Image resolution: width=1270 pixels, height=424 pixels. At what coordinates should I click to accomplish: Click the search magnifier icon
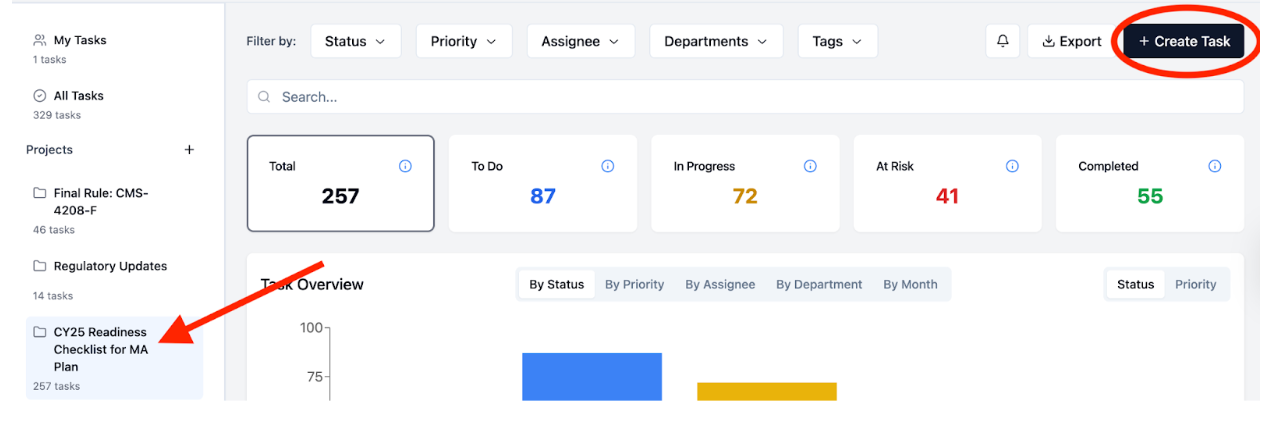coord(265,97)
